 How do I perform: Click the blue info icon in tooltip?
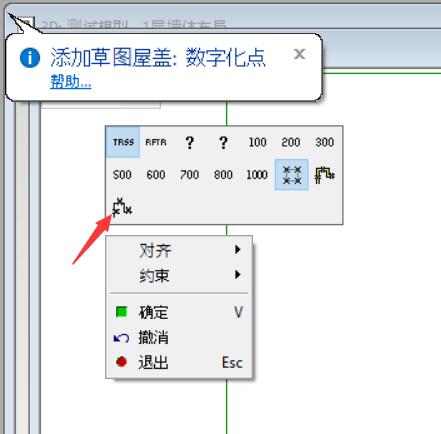30,58
